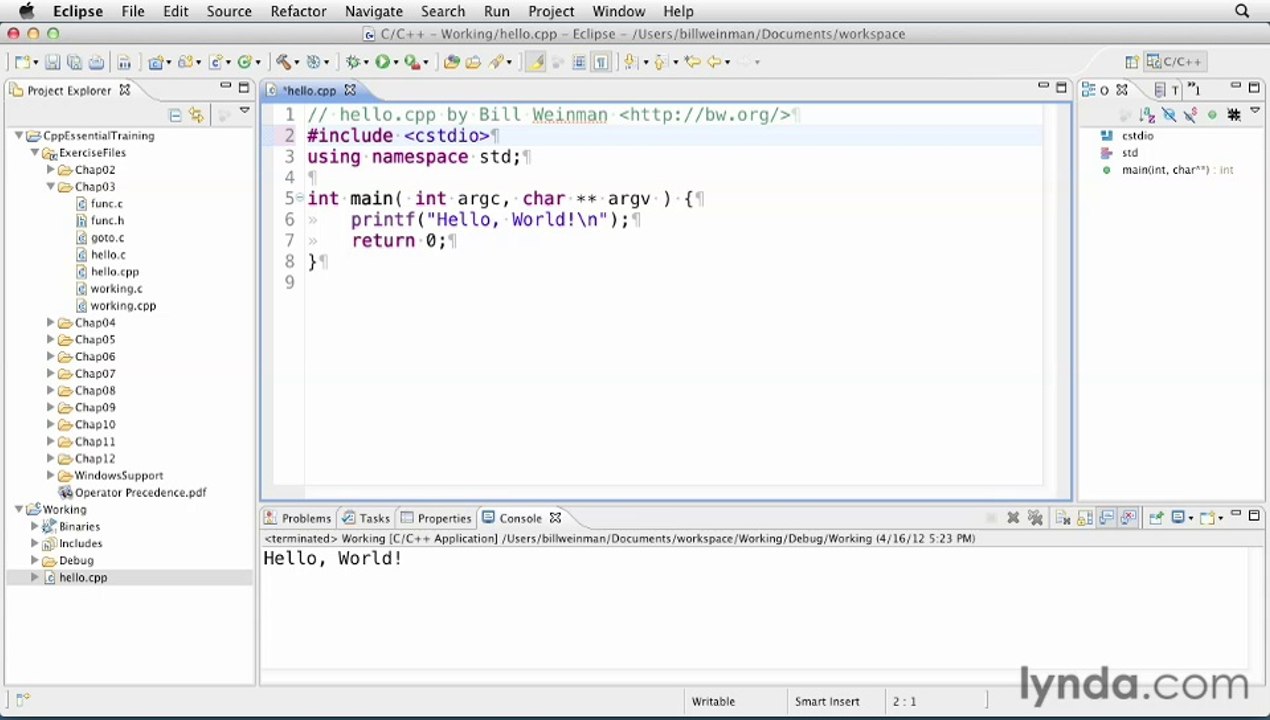Viewport: 1270px width, 720px height.
Task: Toggle alphabetical Sort in Outline toolbar
Action: click(1147, 116)
